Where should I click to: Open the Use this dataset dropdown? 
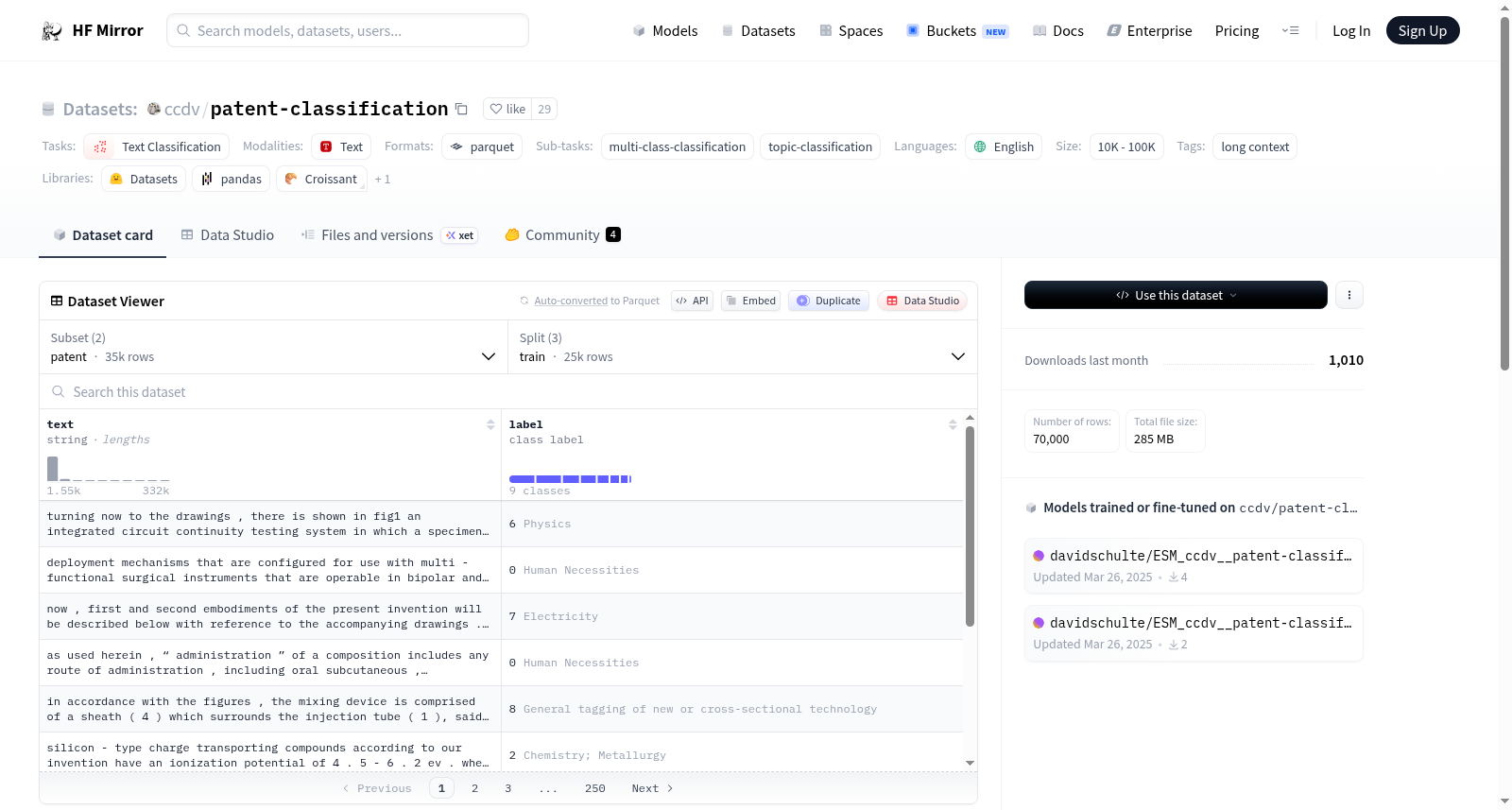(1176, 295)
